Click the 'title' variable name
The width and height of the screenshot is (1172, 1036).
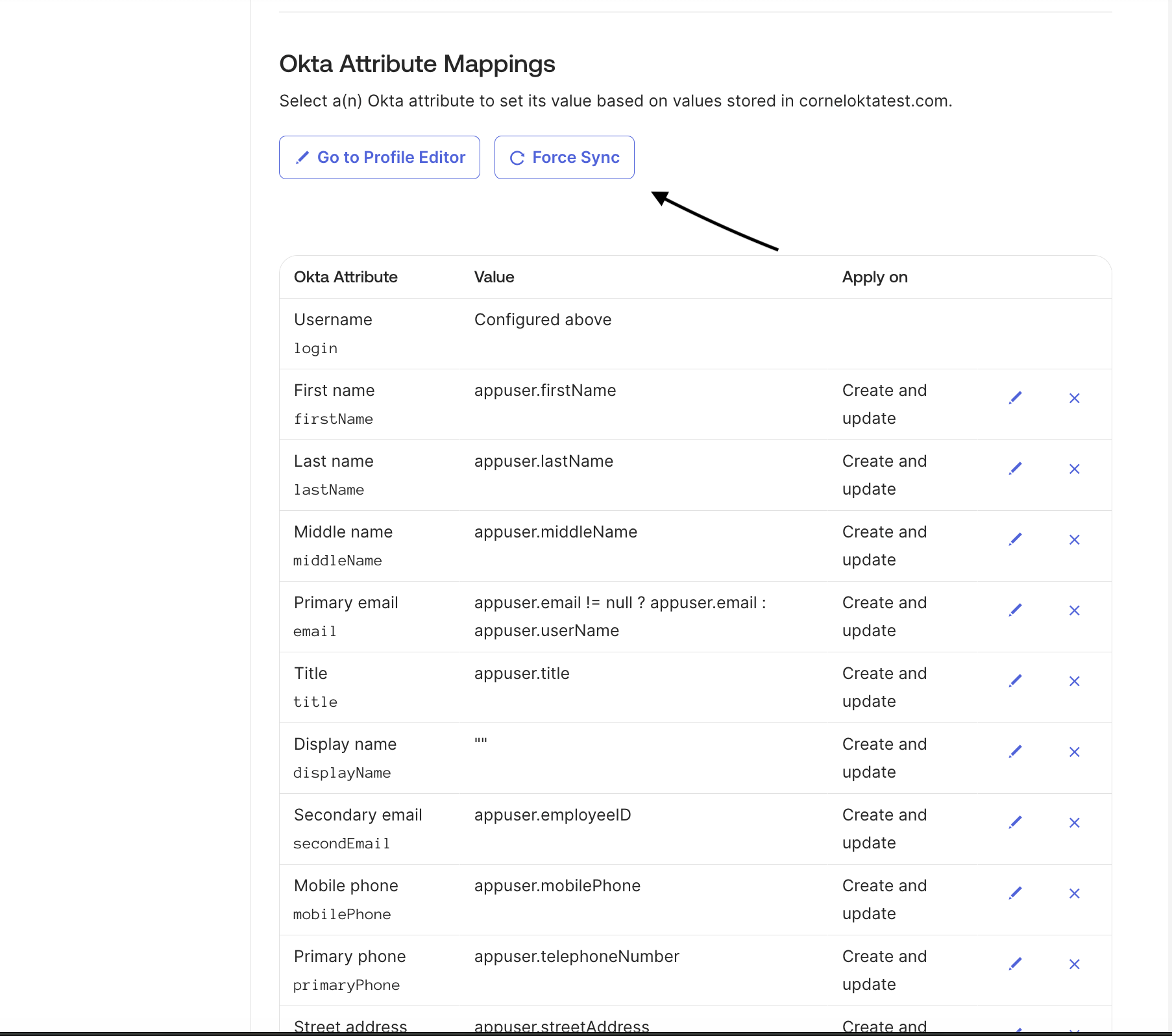(x=315, y=702)
